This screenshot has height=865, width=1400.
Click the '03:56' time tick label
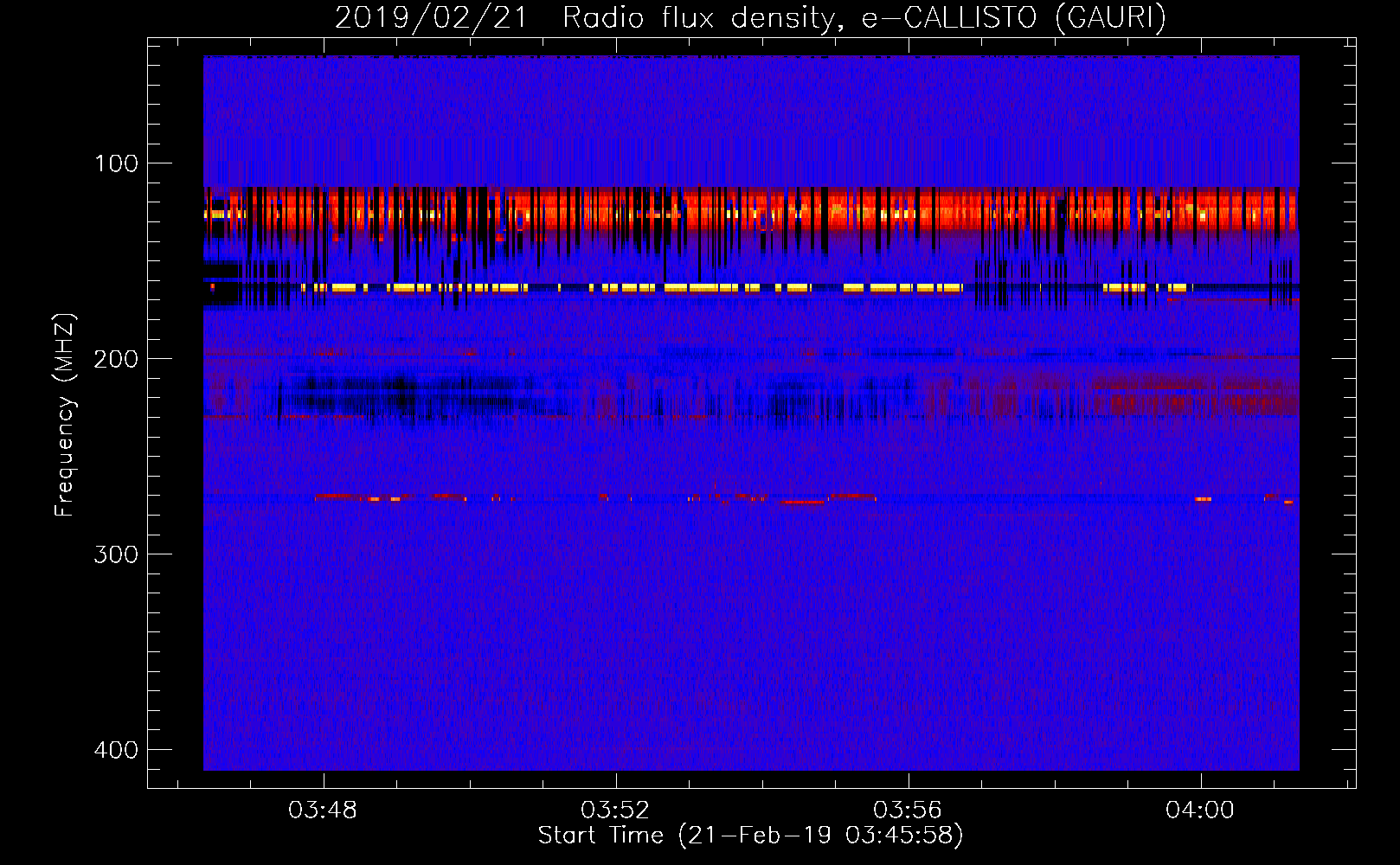point(908,811)
